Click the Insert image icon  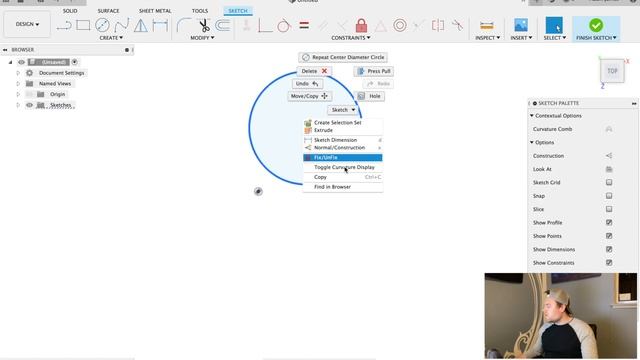point(521,25)
